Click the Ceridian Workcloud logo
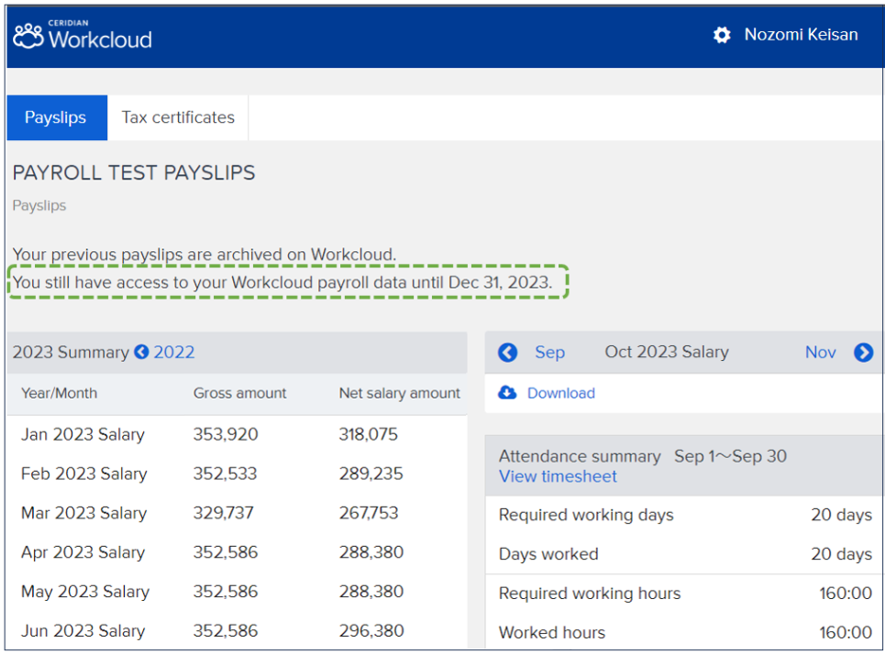 point(82,35)
